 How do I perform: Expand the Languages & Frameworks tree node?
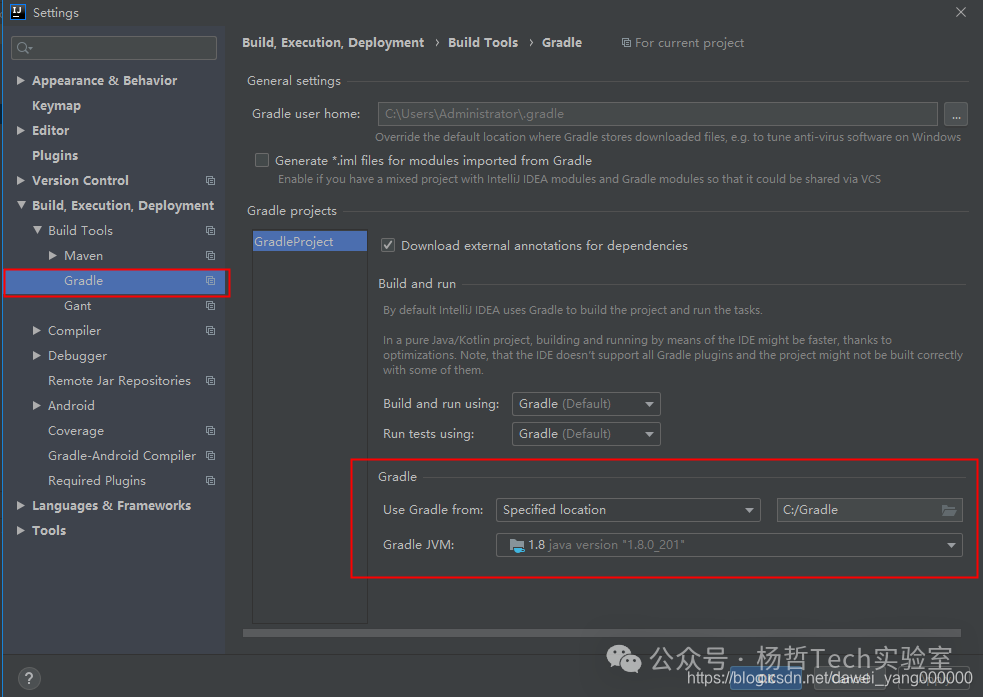click(x=20, y=505)
